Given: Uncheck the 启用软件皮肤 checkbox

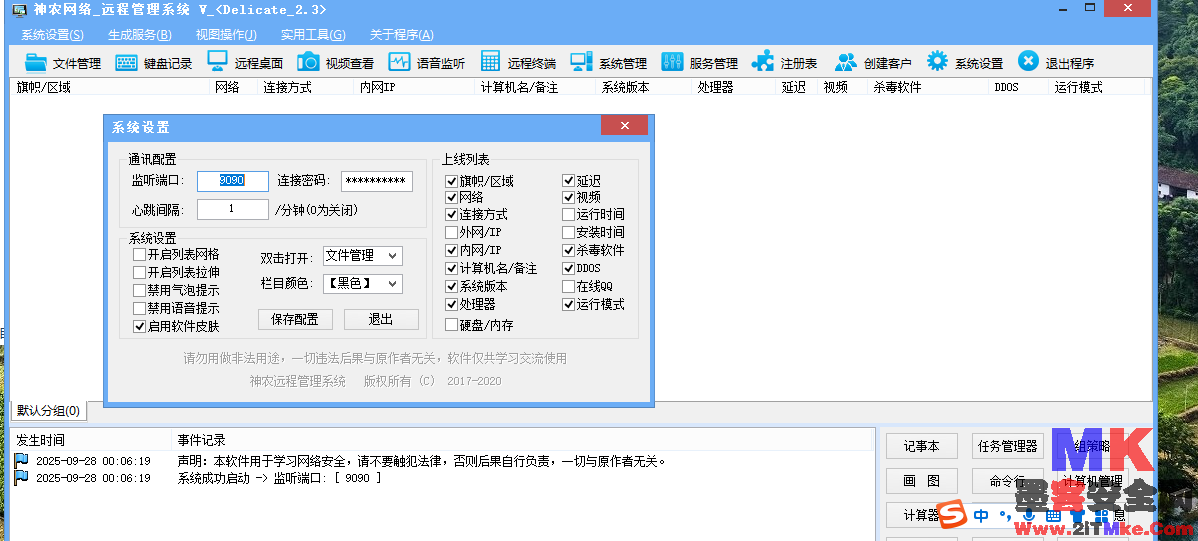Looking at the screenshot, I should 140,327.
